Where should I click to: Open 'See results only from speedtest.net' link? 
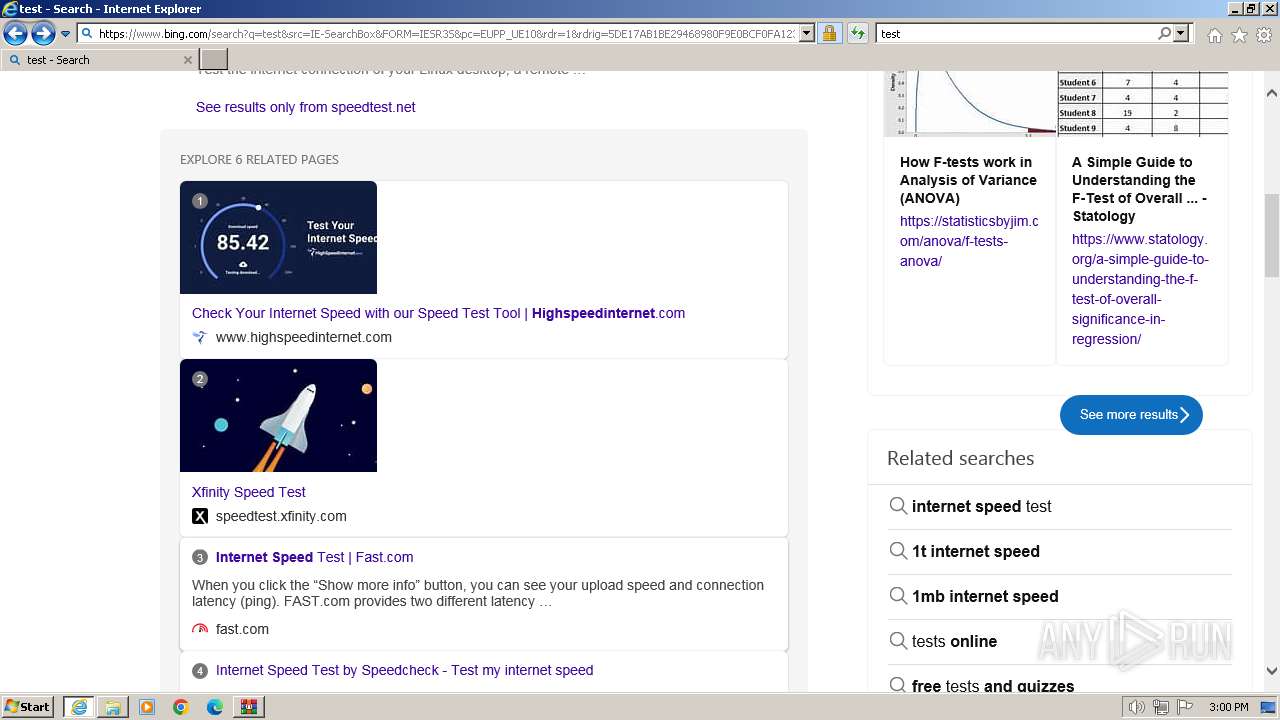tap(305, 107)
